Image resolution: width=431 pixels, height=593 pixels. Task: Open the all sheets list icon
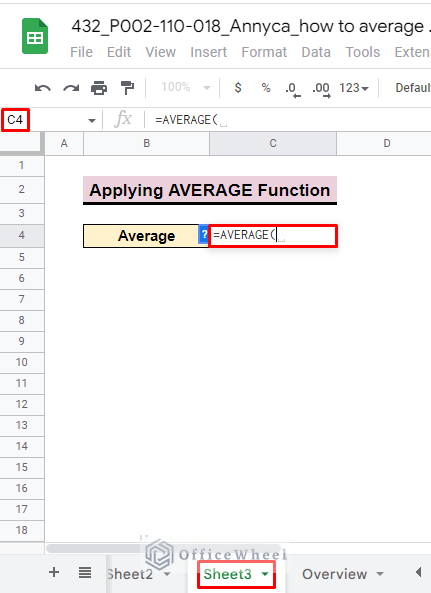85,573
